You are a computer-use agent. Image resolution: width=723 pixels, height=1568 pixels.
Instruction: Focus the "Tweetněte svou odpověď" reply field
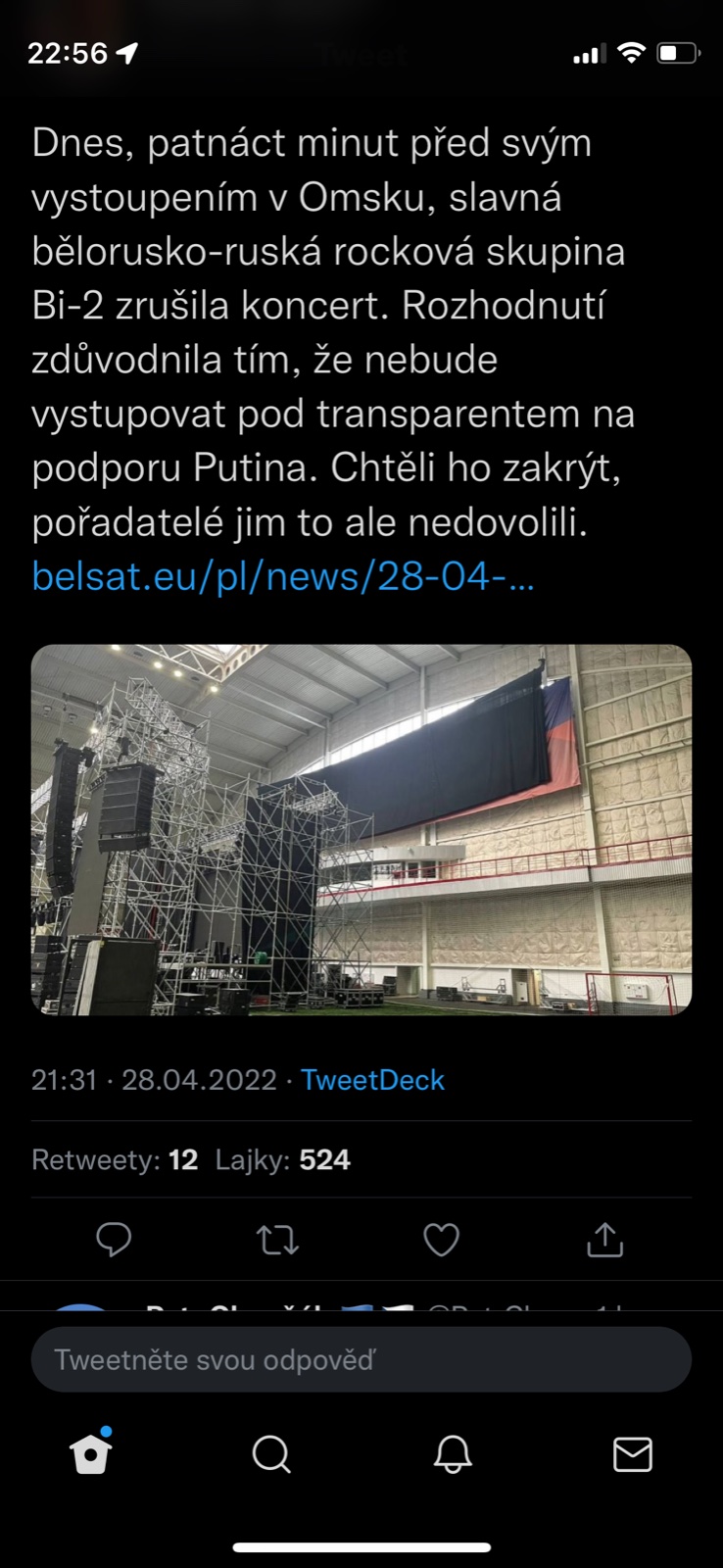pos(361,1359)
